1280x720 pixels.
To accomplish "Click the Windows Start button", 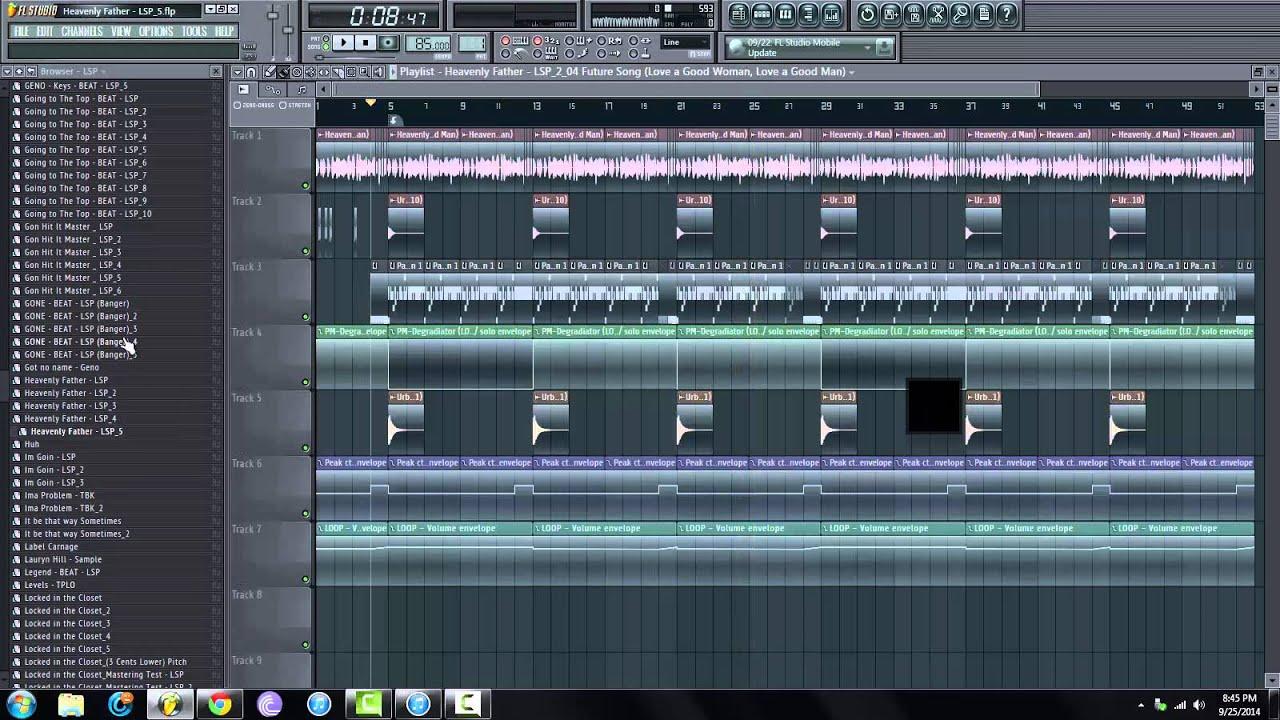I will click(x=22, y=705).
